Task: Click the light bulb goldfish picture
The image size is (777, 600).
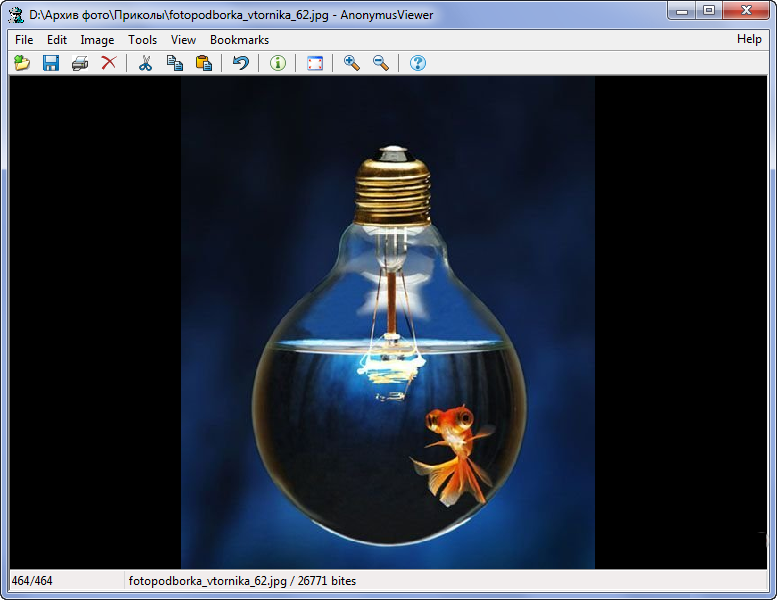Action: 388,322
